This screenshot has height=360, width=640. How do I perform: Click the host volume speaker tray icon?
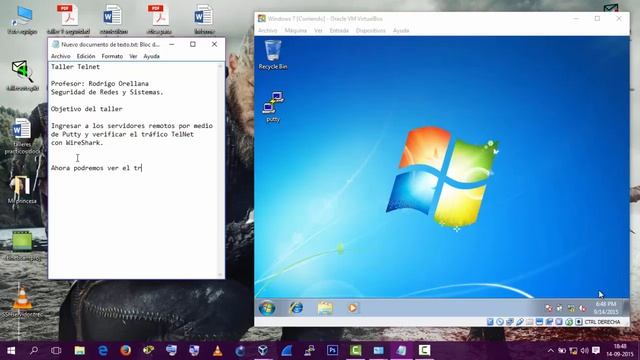(584, 351)
